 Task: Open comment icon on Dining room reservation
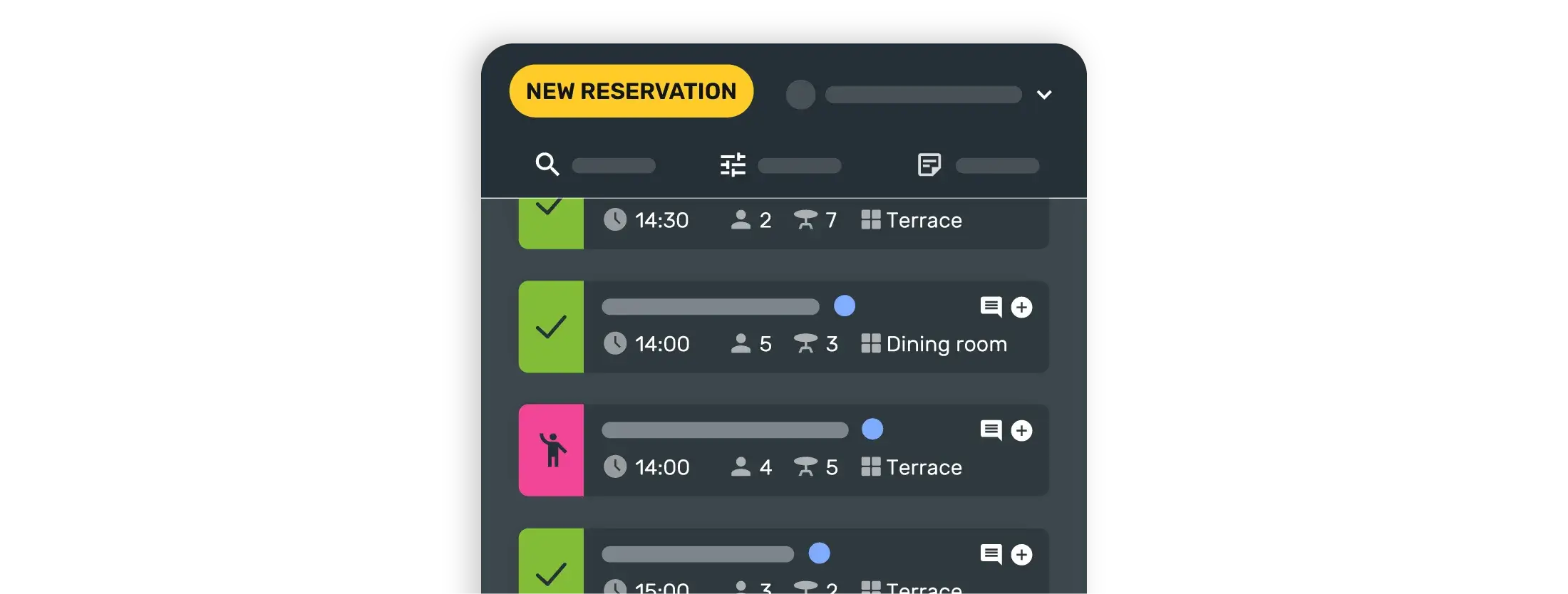tap(991, 306)
